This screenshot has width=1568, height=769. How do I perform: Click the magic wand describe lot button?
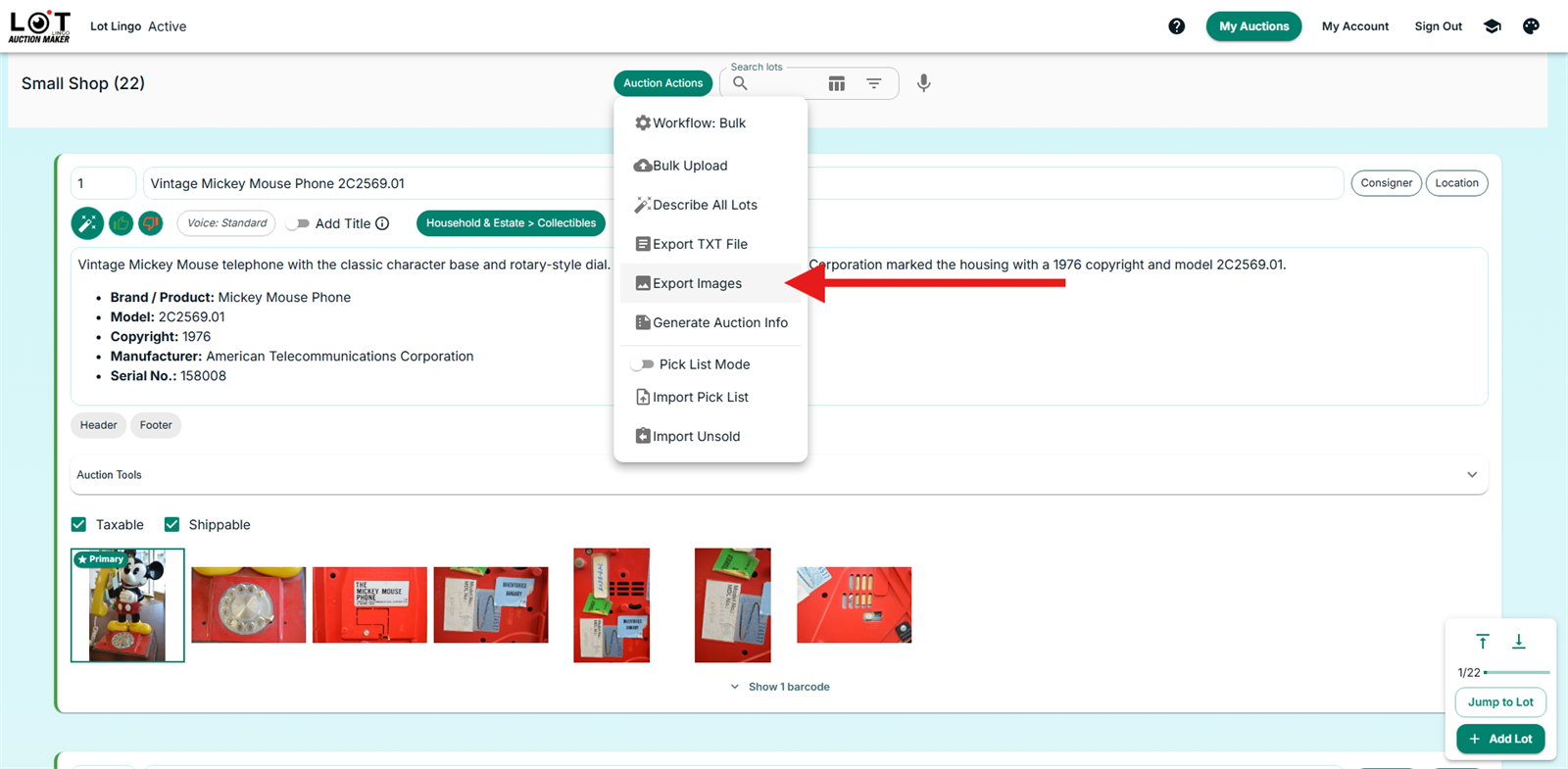[87, 223]
